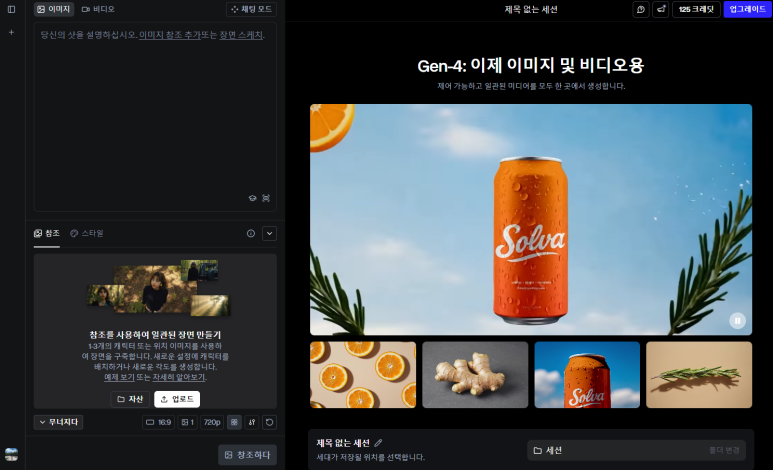Click the reset circular arrow icon

tap(270, 422)
